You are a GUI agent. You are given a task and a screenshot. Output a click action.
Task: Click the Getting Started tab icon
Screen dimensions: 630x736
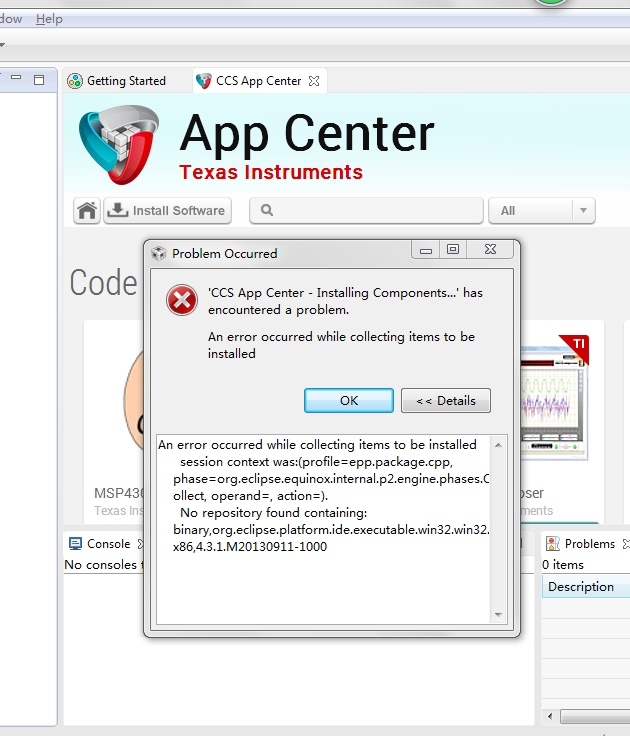coord(75,81)
